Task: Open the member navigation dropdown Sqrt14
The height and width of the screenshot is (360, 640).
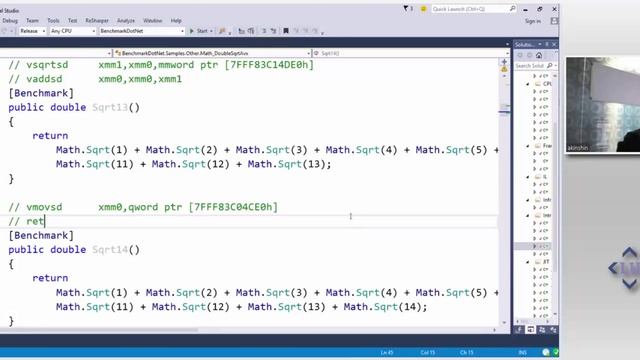Action: 411,53
